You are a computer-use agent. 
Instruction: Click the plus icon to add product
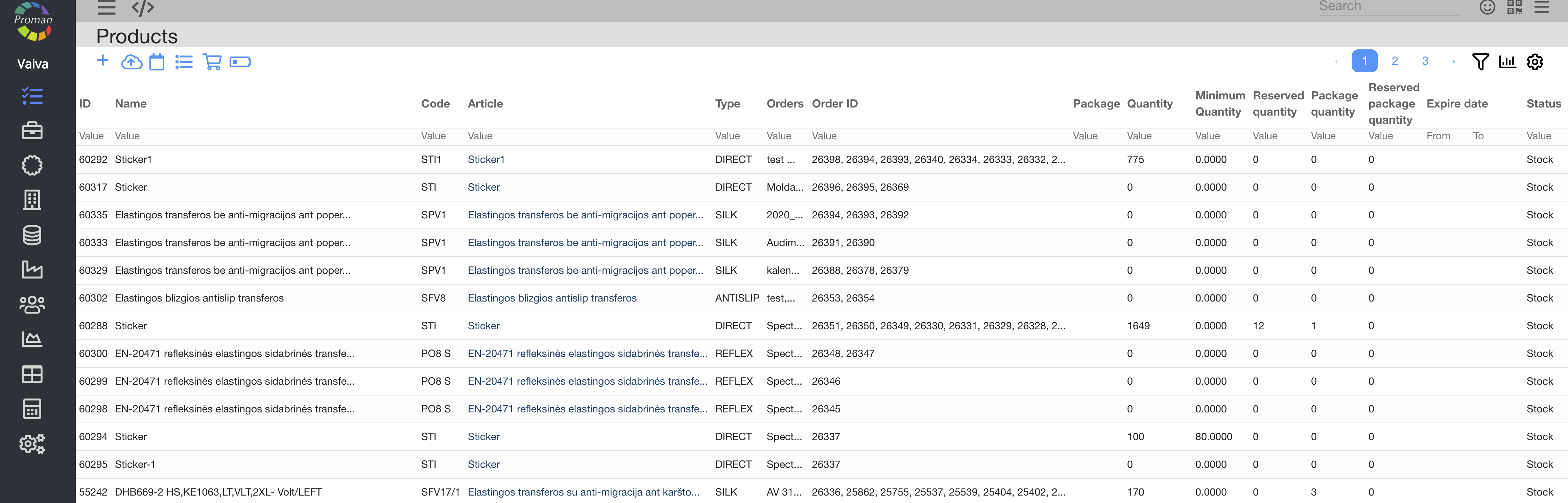point(102,61)
